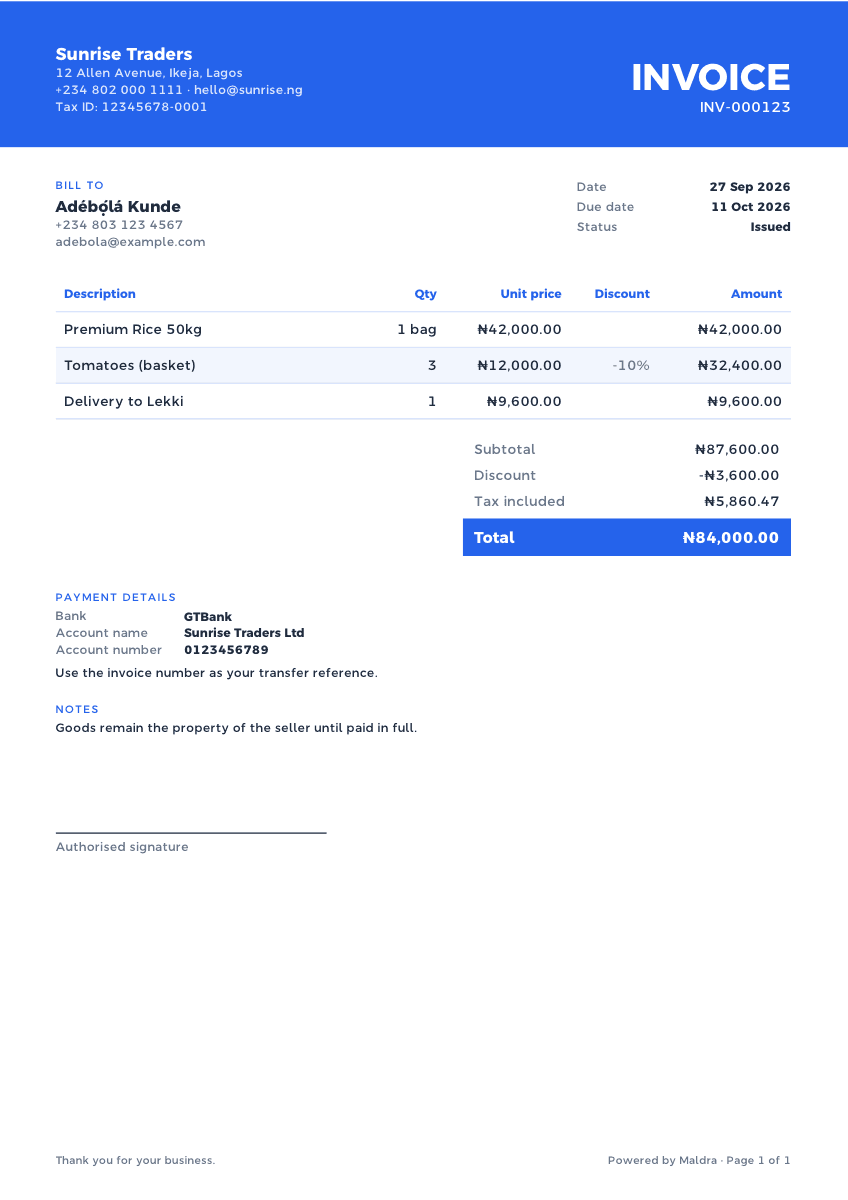Click quantity 1 bag
This screenshot has width=848, height=1200.
pyautogui.click(x=417, y=329)
